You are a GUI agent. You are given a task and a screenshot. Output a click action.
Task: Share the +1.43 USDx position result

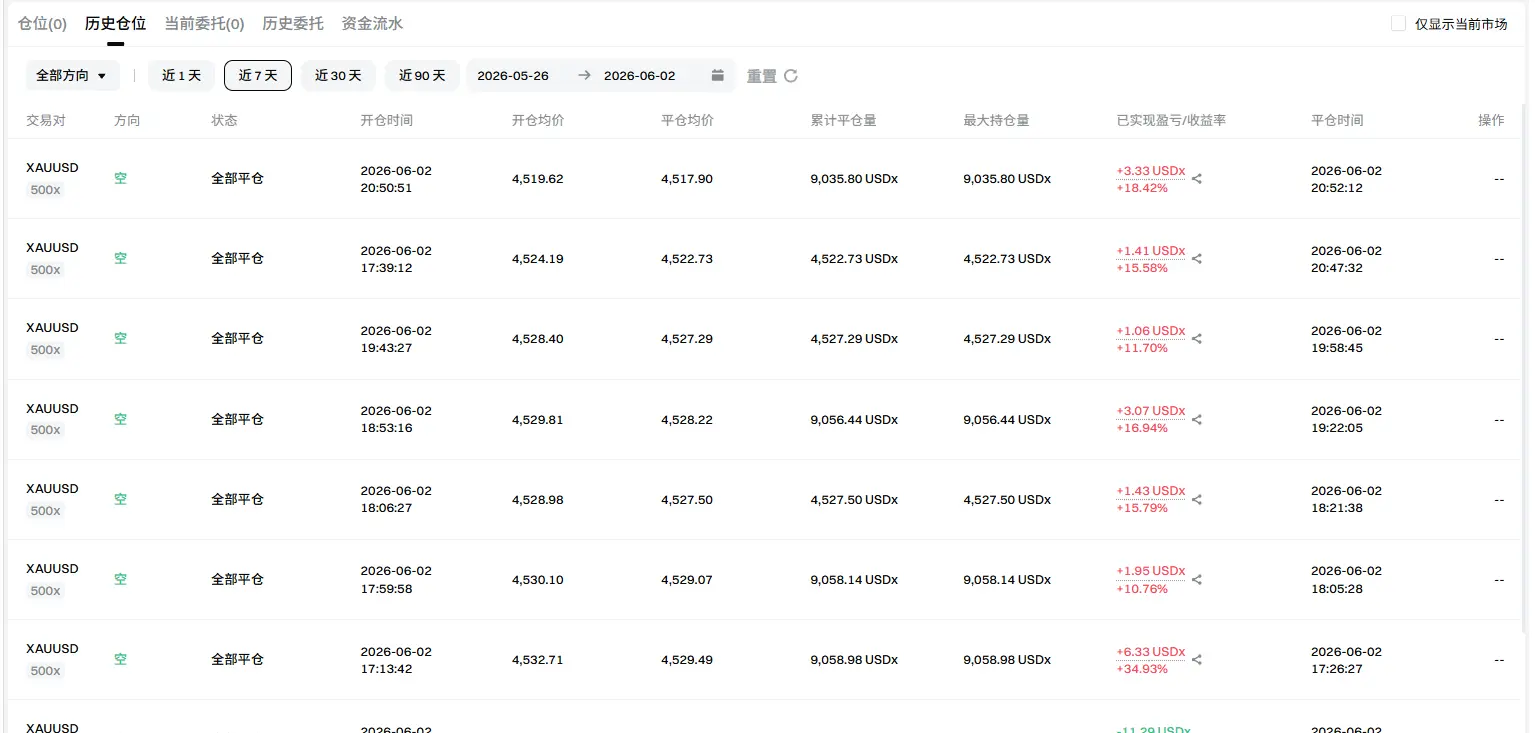click(x=1197, y=500)
